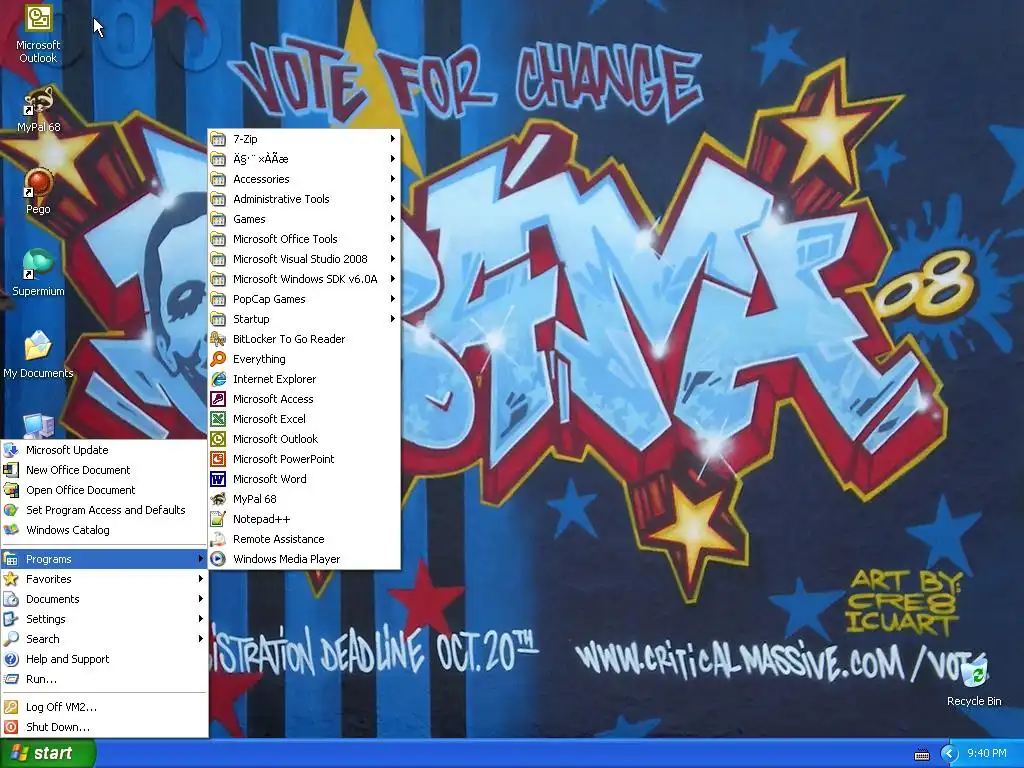Viewport: 1024px width, 768px height.
Task: Launch Microsoft Access
Action: point(304,399)
